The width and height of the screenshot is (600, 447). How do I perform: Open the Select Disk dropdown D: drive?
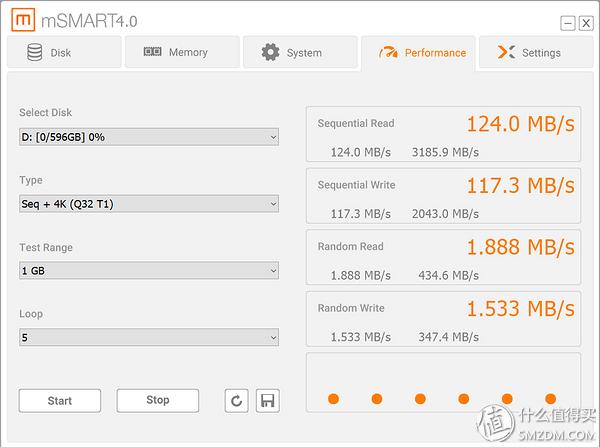pos(149,137)
